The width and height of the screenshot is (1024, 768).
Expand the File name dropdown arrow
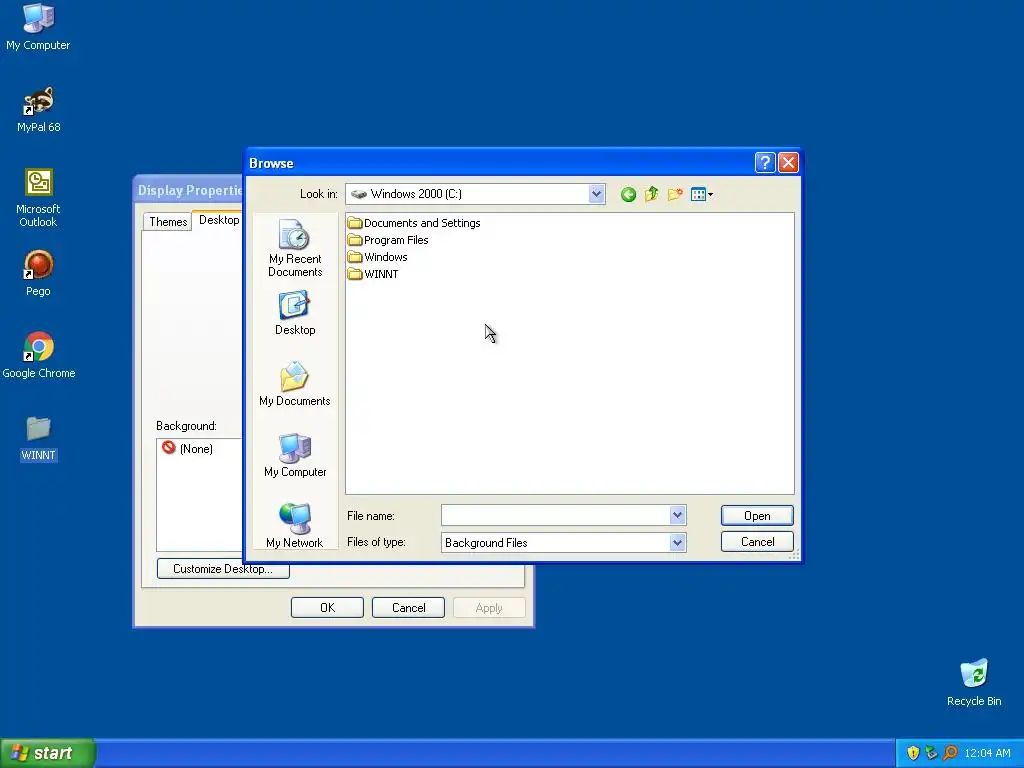677,515
